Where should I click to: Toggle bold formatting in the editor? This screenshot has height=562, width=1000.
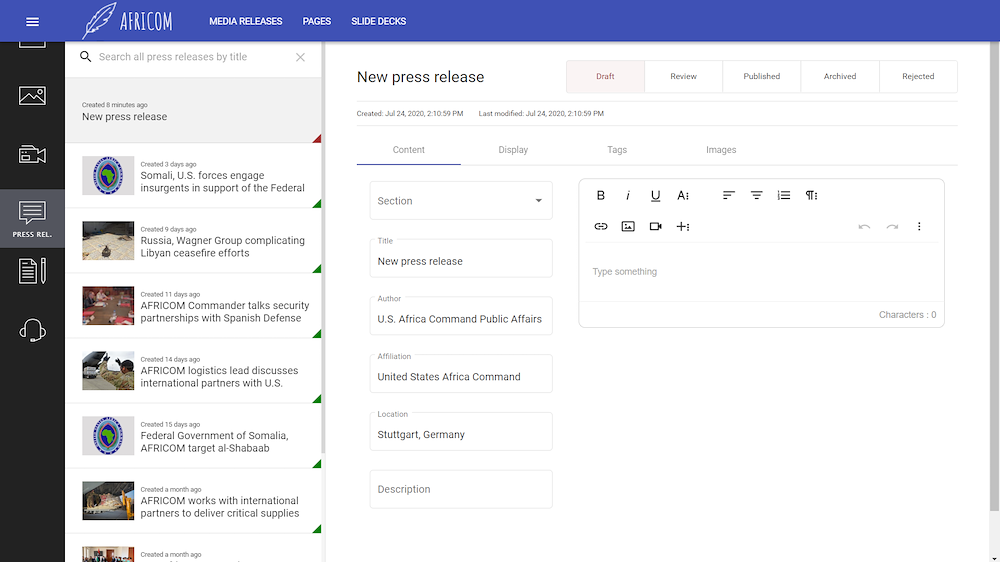(x=601, y=196)
